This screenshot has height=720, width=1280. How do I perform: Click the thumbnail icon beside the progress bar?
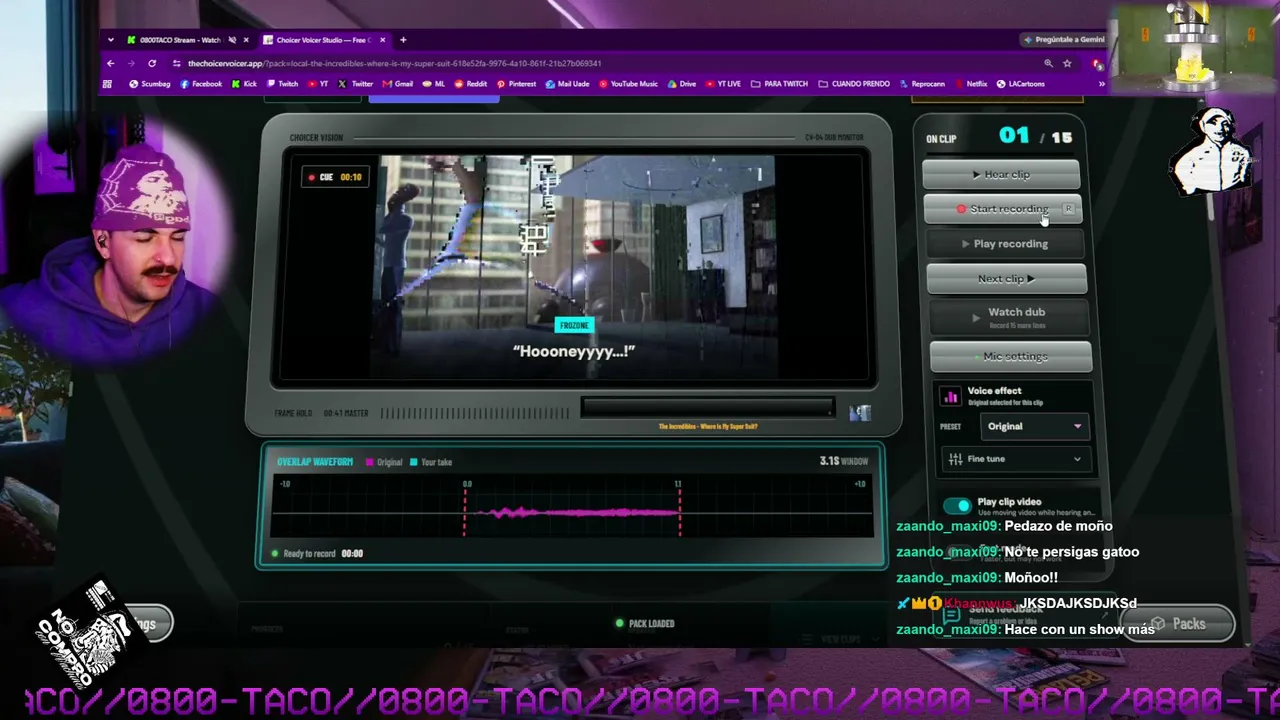pos(860,412)
